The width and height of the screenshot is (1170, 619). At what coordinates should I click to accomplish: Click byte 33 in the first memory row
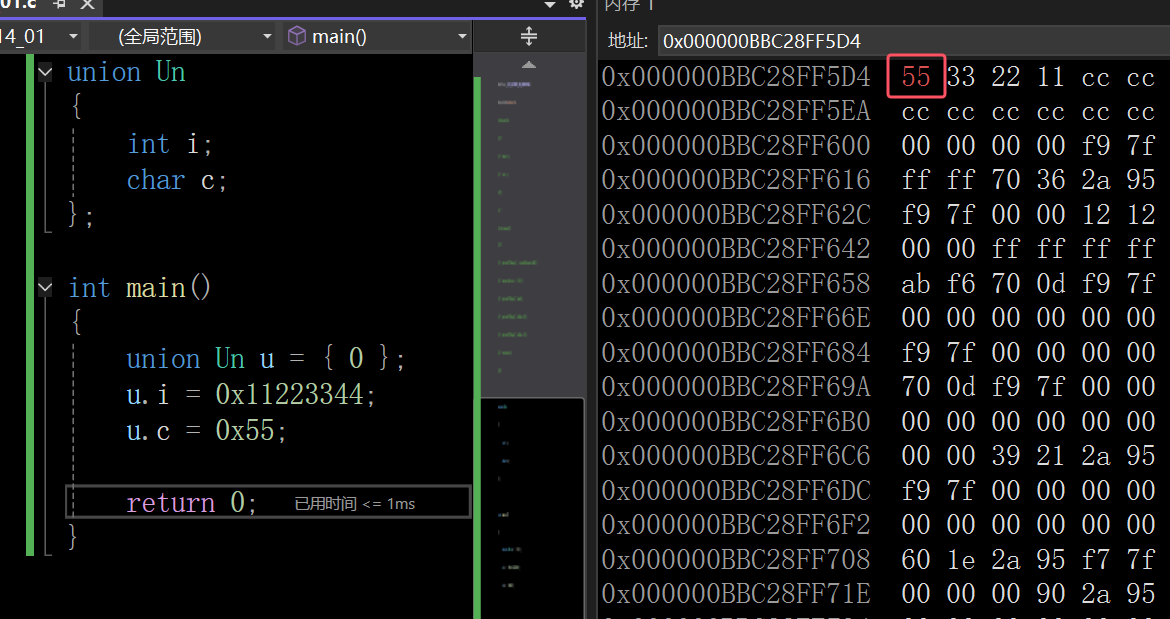pyautogui.click(x=961, y=76)
